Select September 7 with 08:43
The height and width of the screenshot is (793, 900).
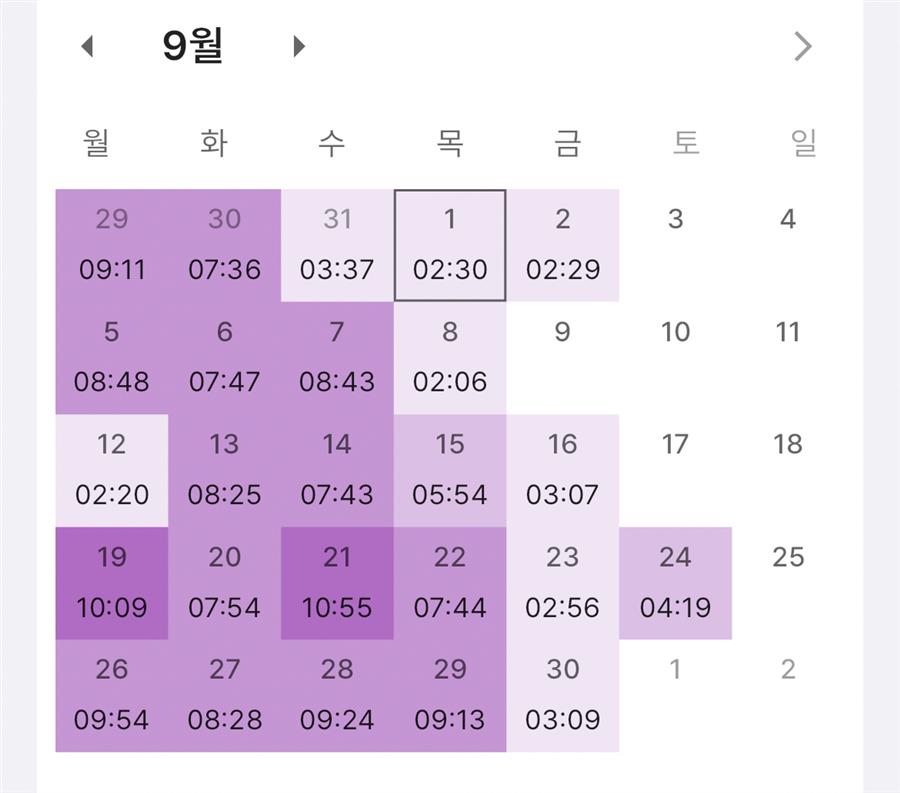pyautogui.click(x=337, y=358)
